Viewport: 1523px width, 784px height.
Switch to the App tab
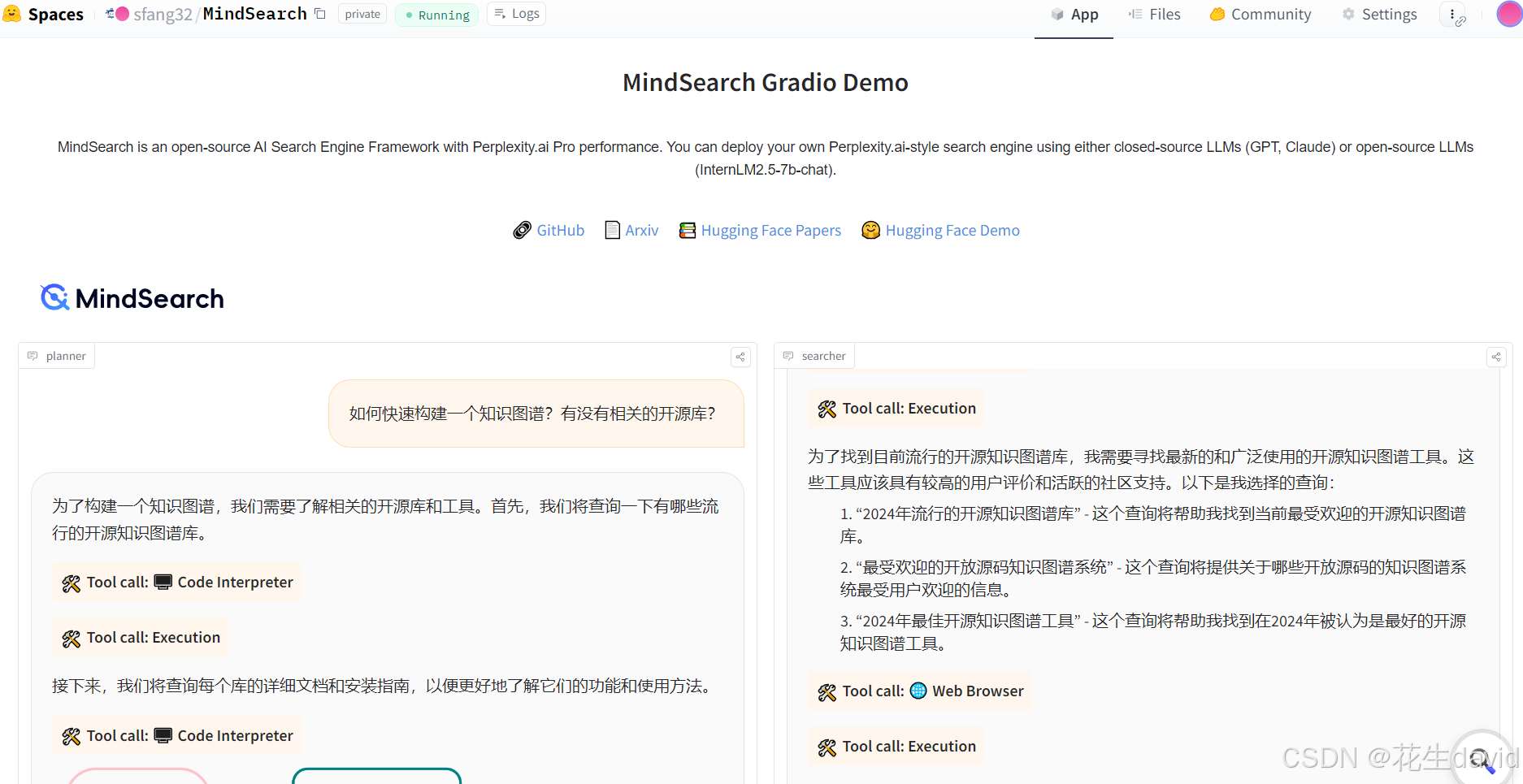point(1074,15)
